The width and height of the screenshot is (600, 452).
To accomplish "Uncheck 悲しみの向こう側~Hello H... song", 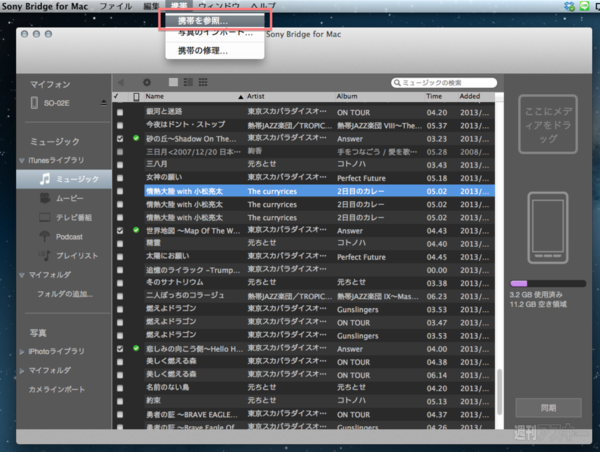I will [120, 349].
